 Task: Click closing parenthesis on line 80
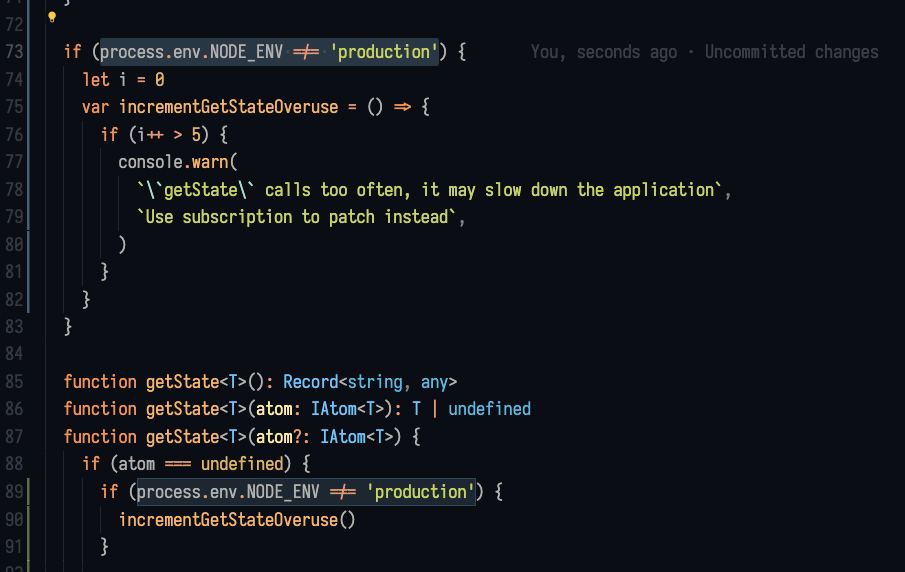[122, 244]
